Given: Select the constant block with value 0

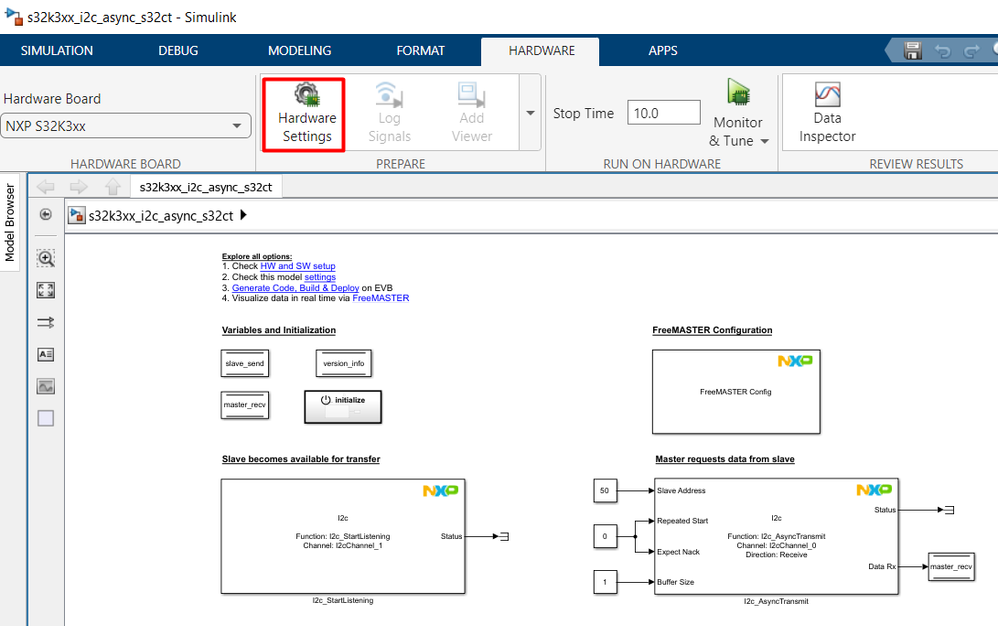Looking at the screenshot, I should point(605,536).
